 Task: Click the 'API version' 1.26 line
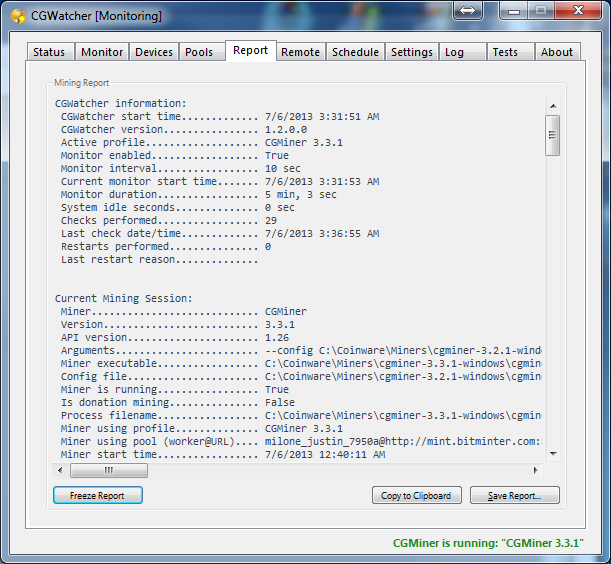[175, 338]
